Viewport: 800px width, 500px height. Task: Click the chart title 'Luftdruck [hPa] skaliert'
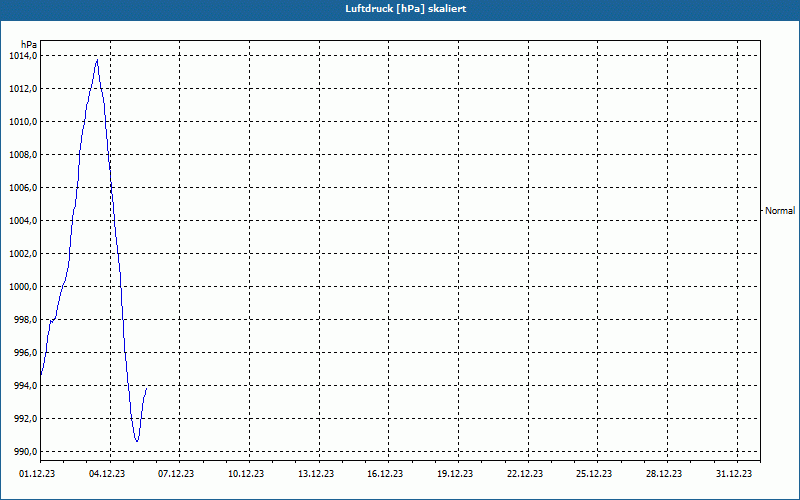point(406,9)
